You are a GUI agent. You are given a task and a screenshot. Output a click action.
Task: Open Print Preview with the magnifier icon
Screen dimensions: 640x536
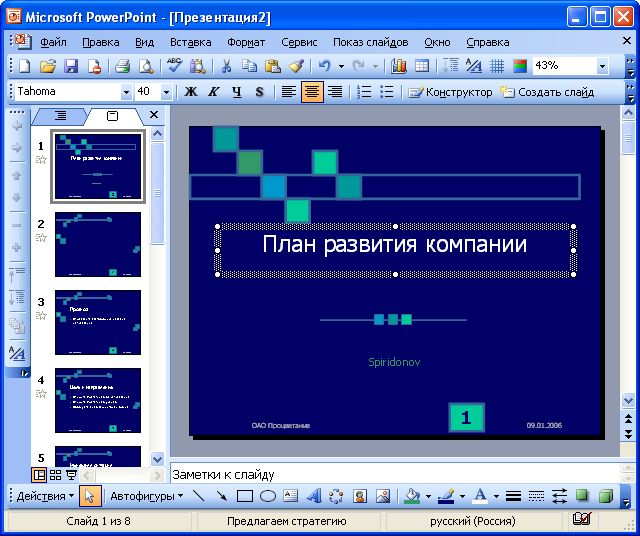tap(146, 66)
